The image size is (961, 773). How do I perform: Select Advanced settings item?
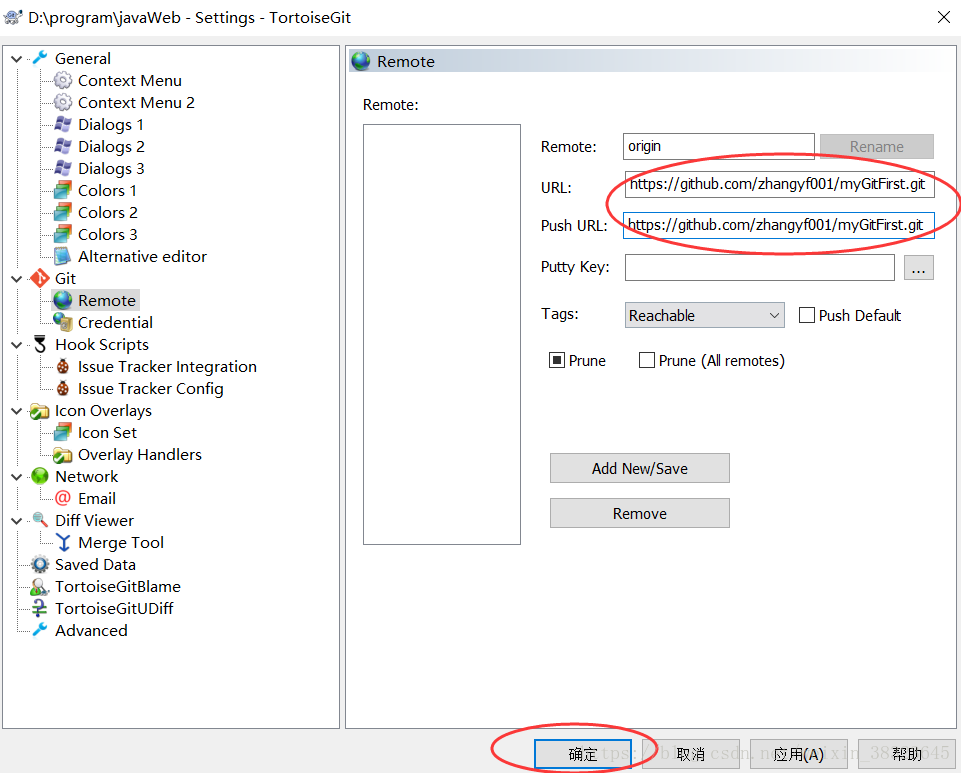coord(91,630)
